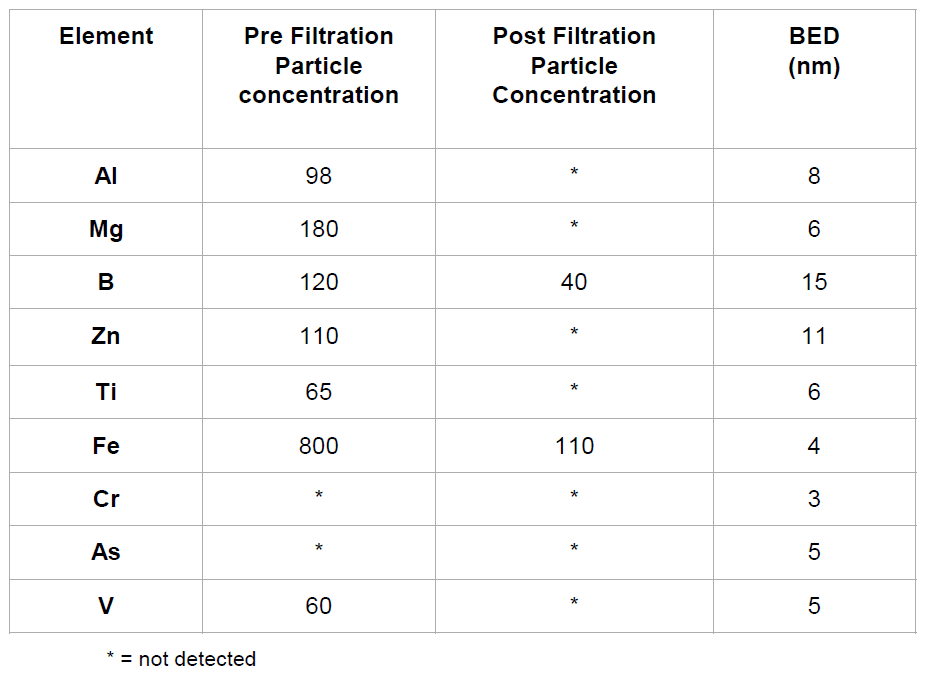This screenshot has width=930, height=681.
Task: Click the BED (nm) column header
Action: pos(814,51)
